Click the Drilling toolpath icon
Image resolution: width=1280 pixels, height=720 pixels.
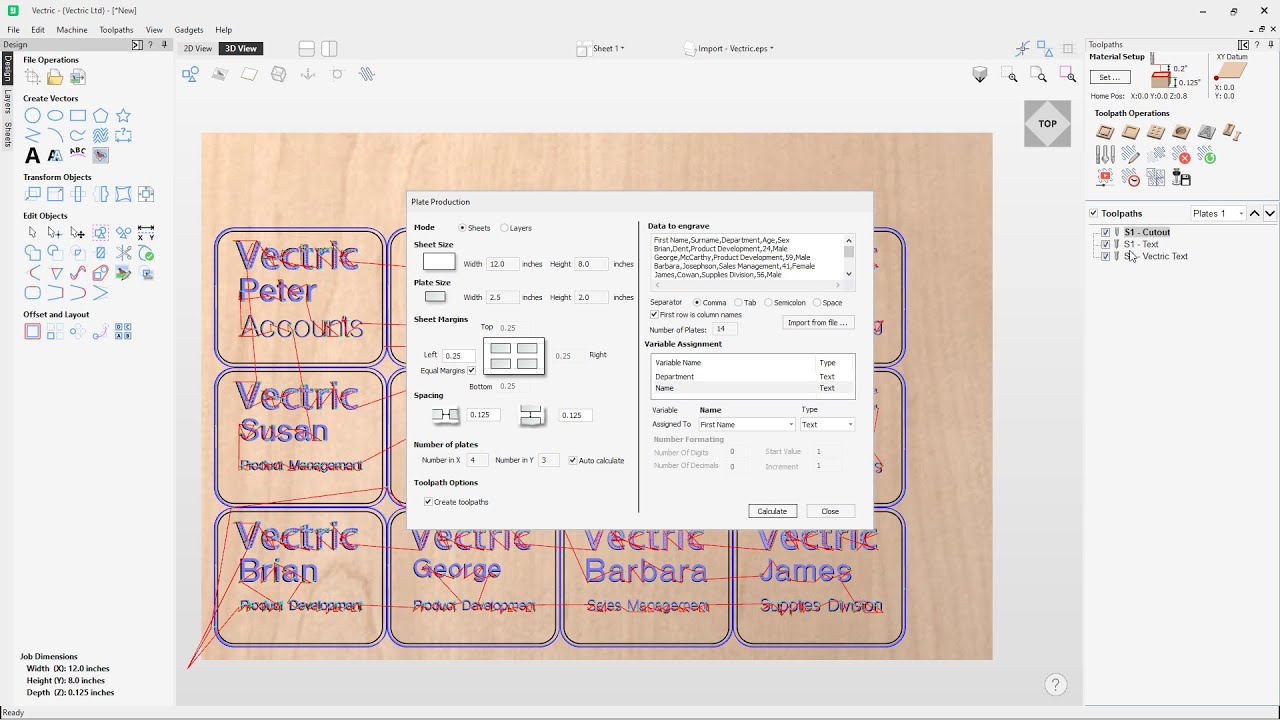[x=1156, y=132]
